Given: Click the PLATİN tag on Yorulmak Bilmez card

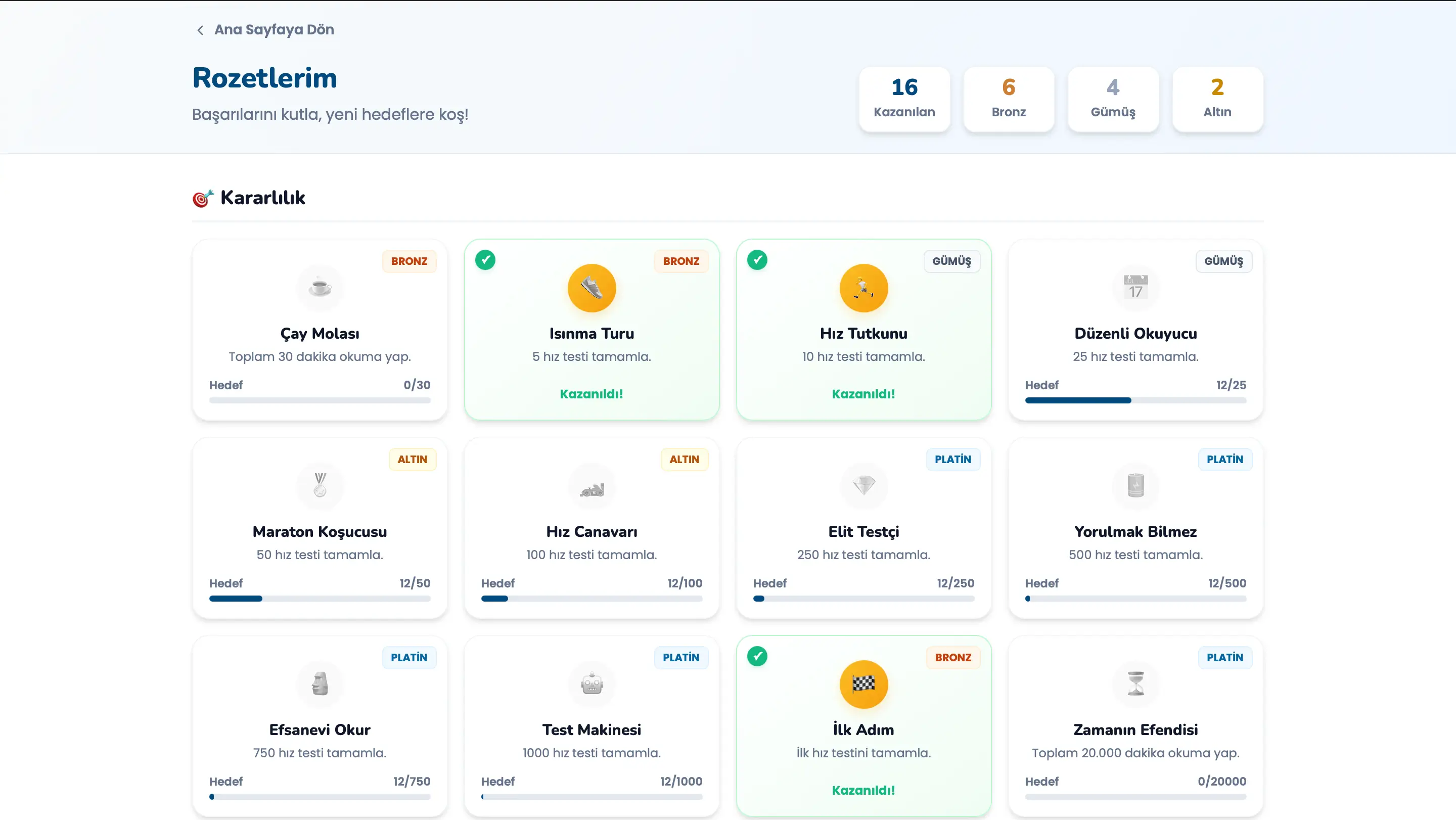Looking at the screenshot, I should (1224, 460).
